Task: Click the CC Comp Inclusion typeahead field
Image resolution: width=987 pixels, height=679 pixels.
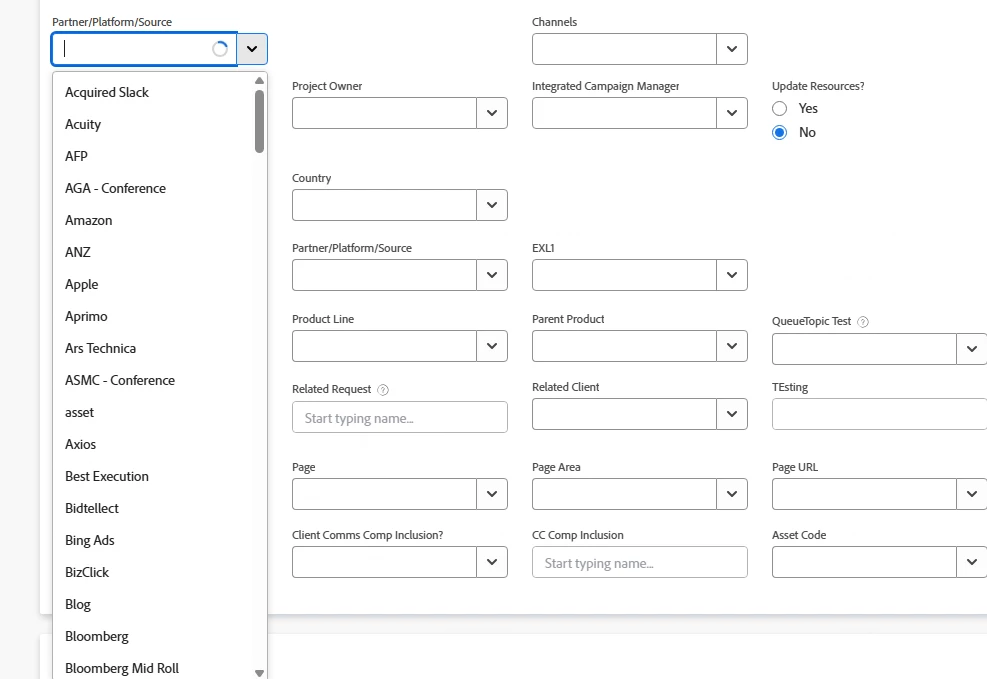Action: (x=640, y=562)
